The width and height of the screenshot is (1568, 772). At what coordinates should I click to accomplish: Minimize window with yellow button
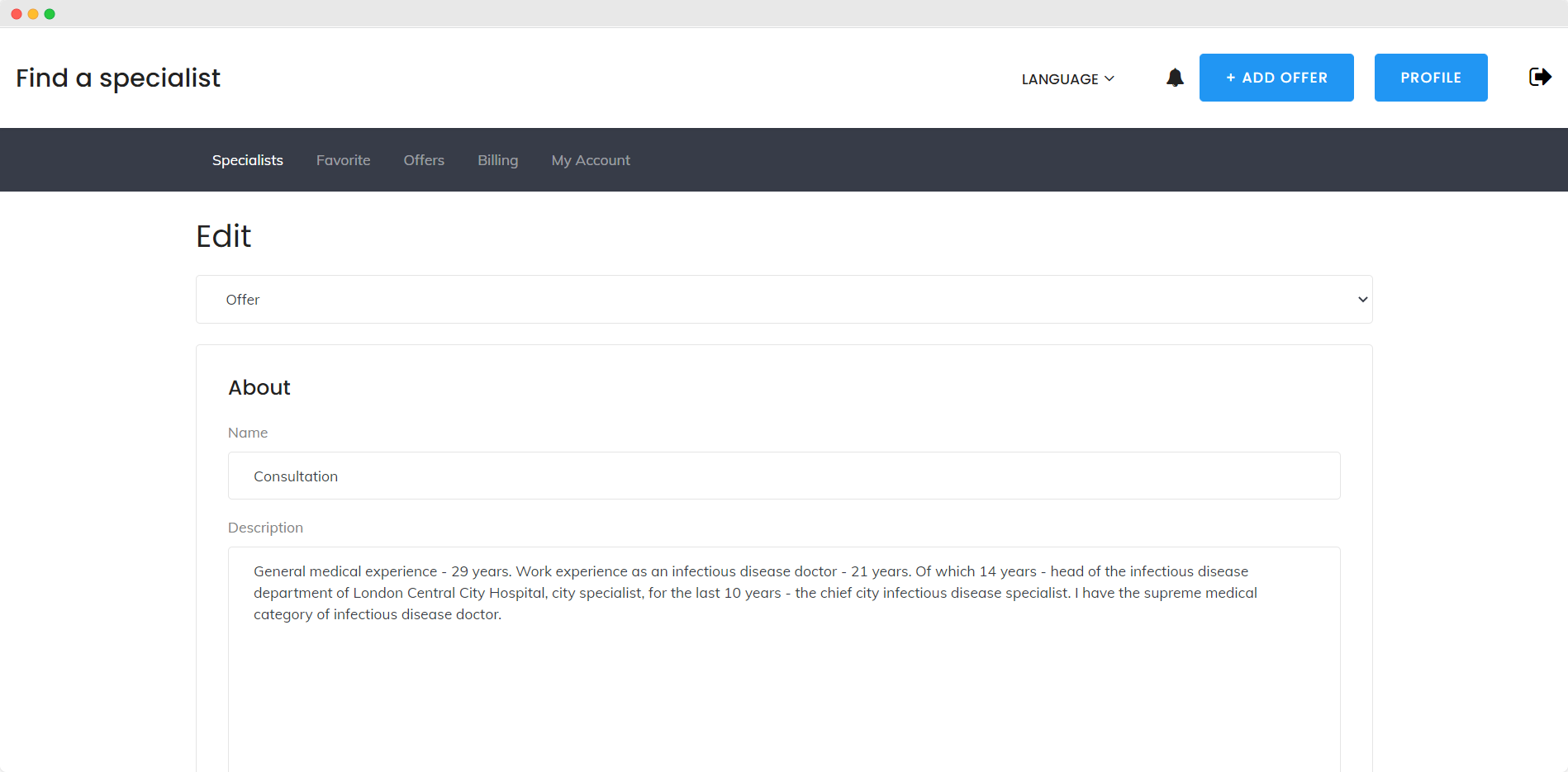click(x=33, y=14)
